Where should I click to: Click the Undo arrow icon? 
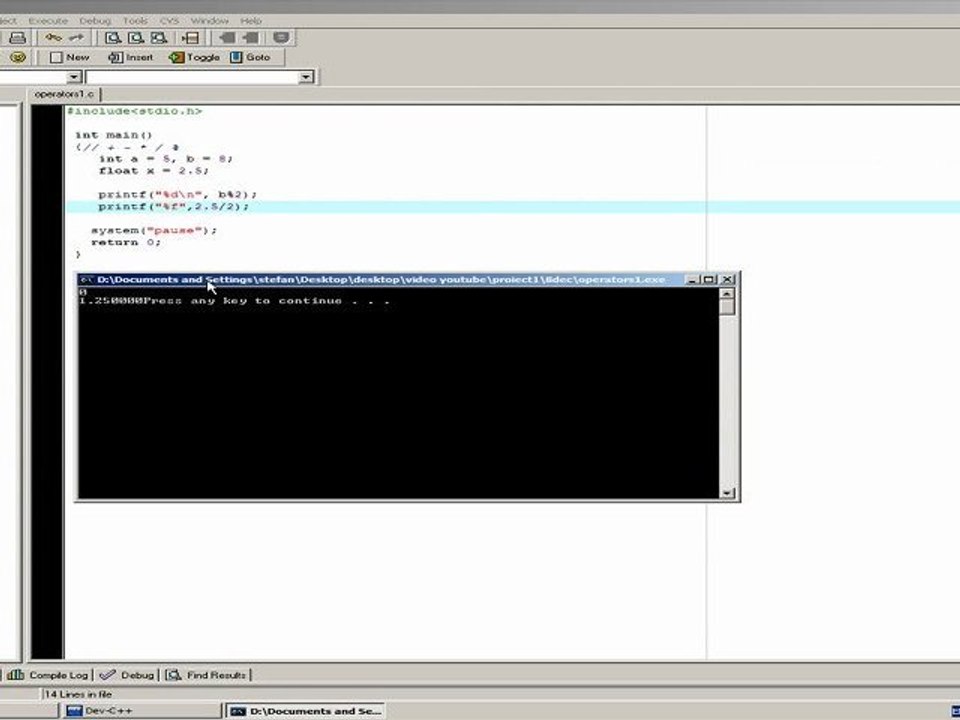point(53,38)
